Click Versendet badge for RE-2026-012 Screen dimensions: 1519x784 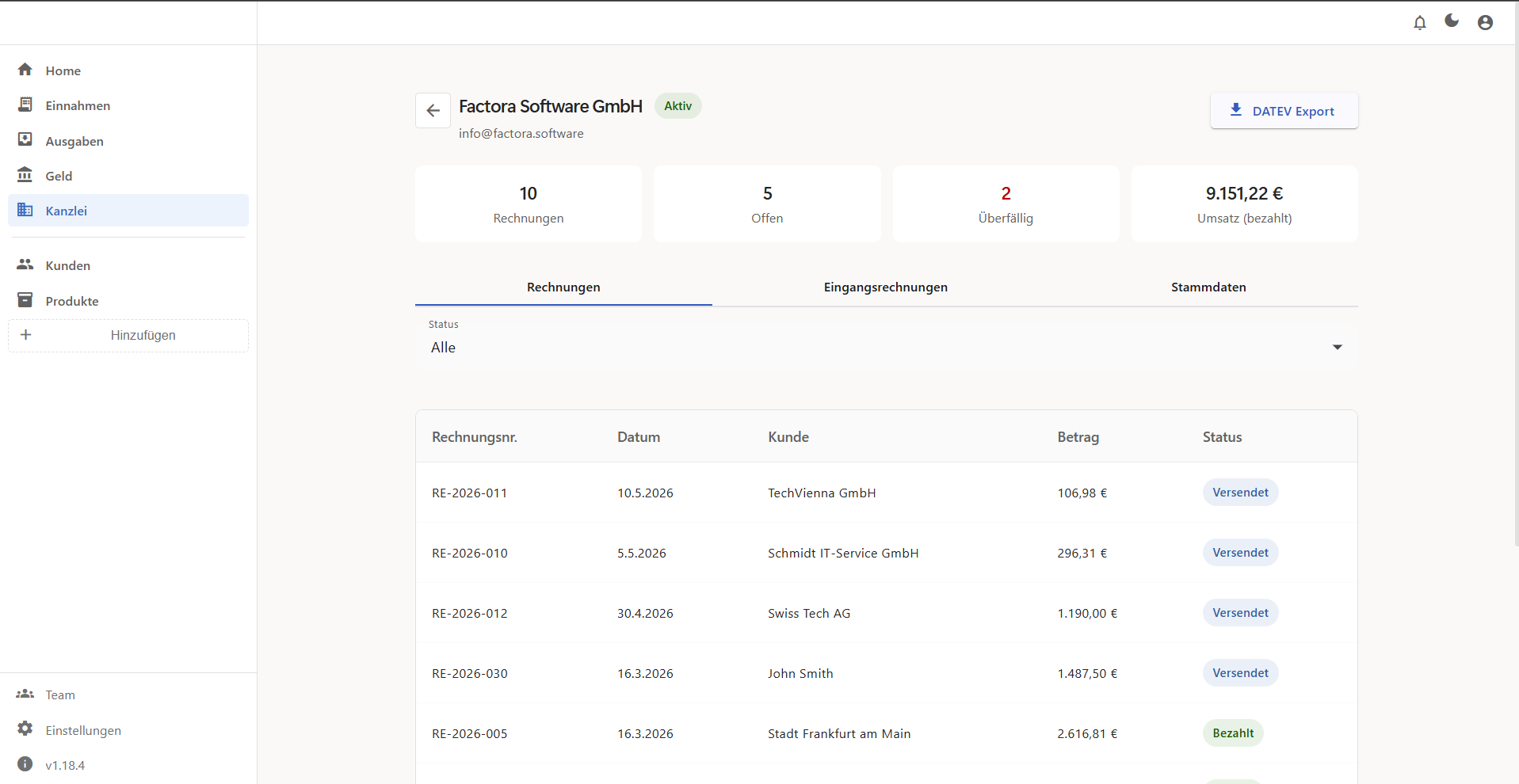pos(1240,613)
